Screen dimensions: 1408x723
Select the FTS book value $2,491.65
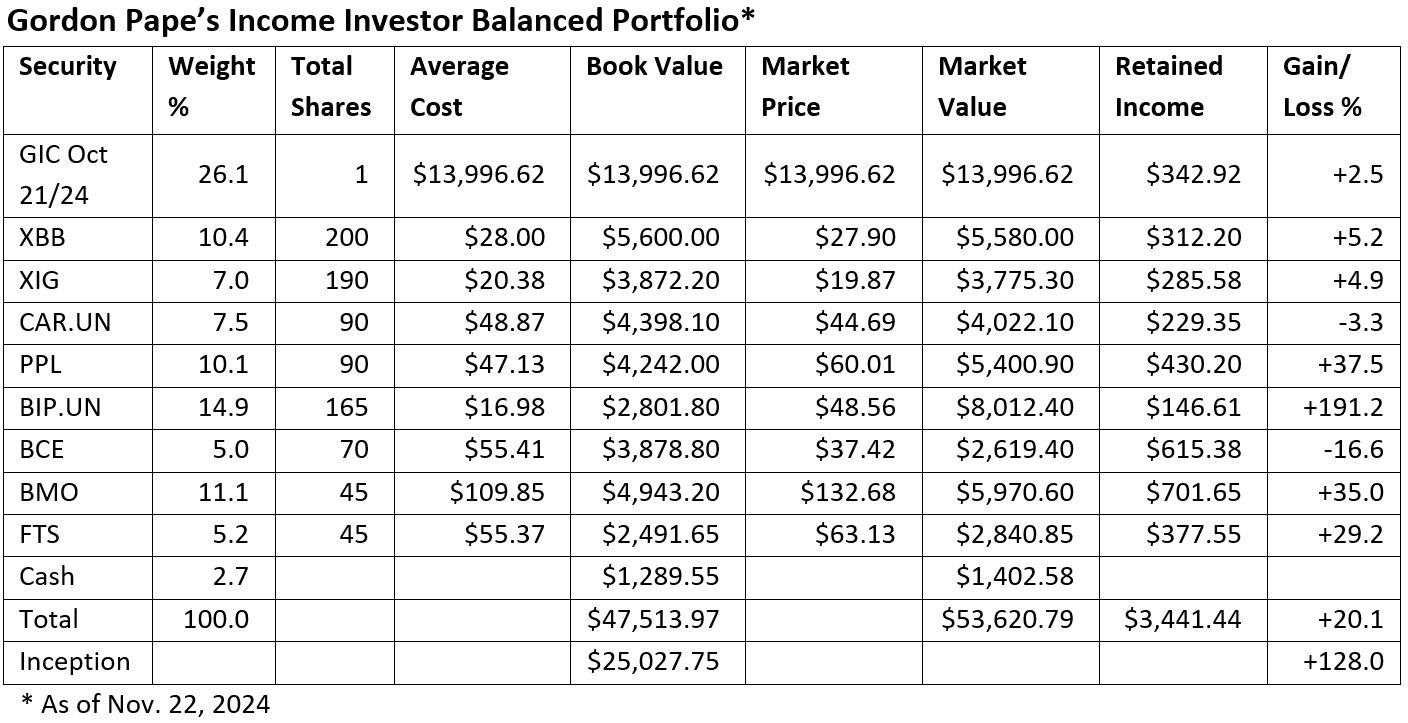coord(661,534)
